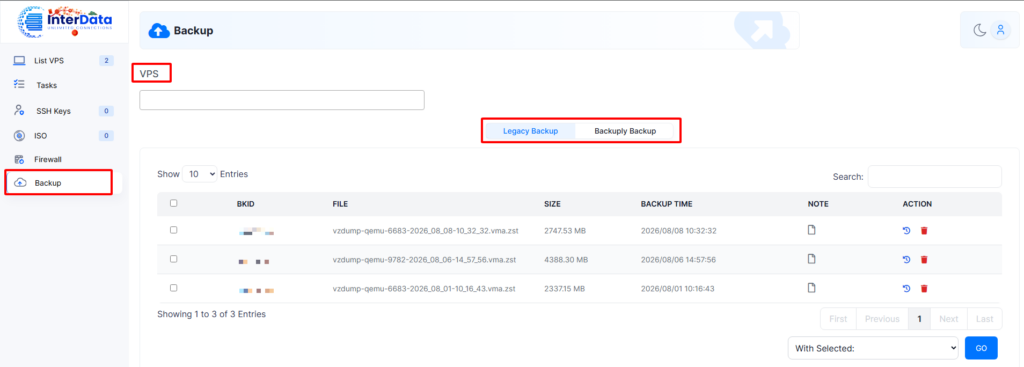
Task: Click the List VPS count badge 2
Action: (x=106, y=61)
